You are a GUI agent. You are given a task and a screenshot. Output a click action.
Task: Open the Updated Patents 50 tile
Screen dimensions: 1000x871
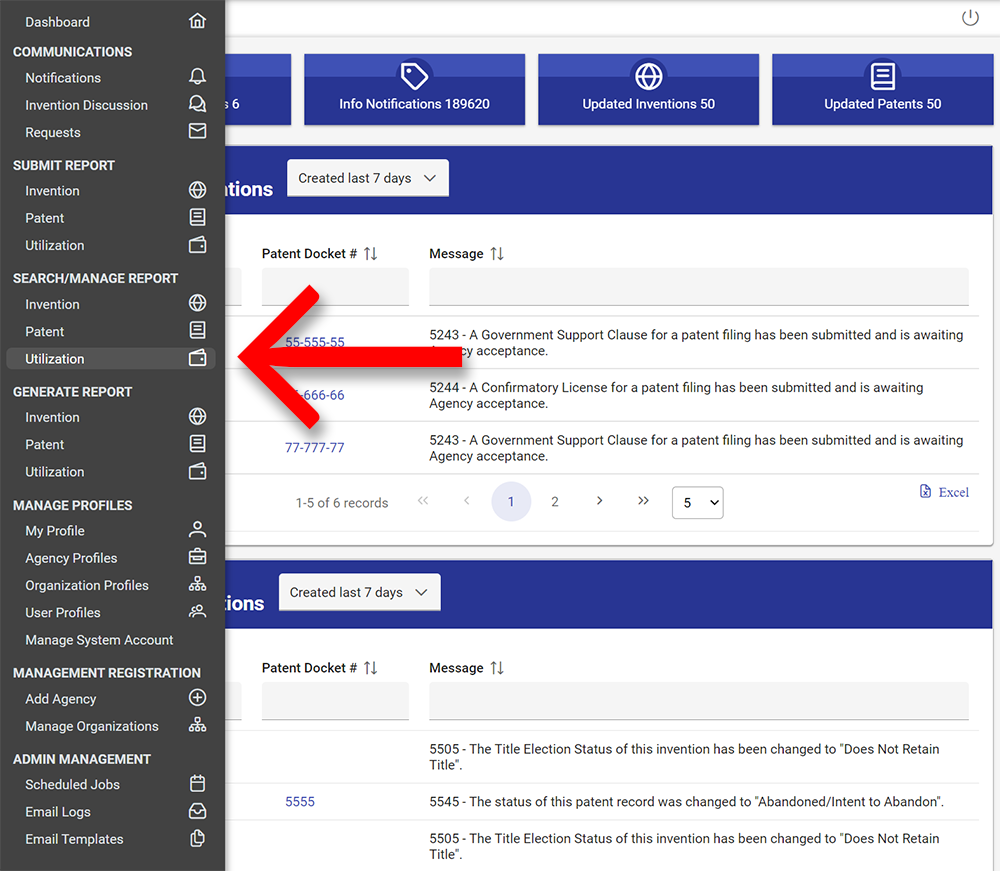click(882, 90)
